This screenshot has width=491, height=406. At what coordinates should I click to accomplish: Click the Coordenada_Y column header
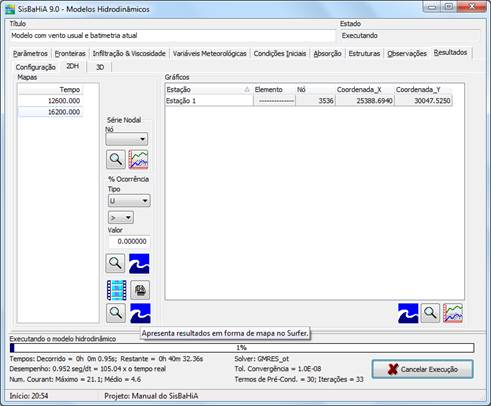pos(423,89)
